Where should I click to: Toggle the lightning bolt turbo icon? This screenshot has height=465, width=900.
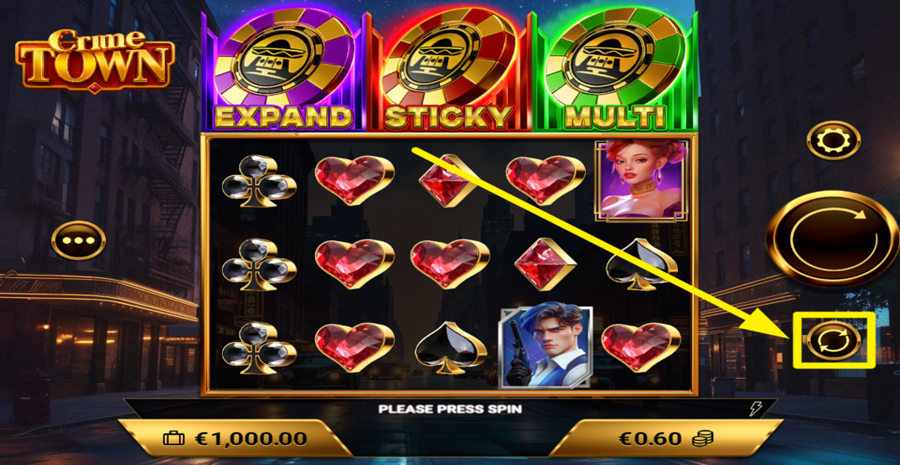754,409
